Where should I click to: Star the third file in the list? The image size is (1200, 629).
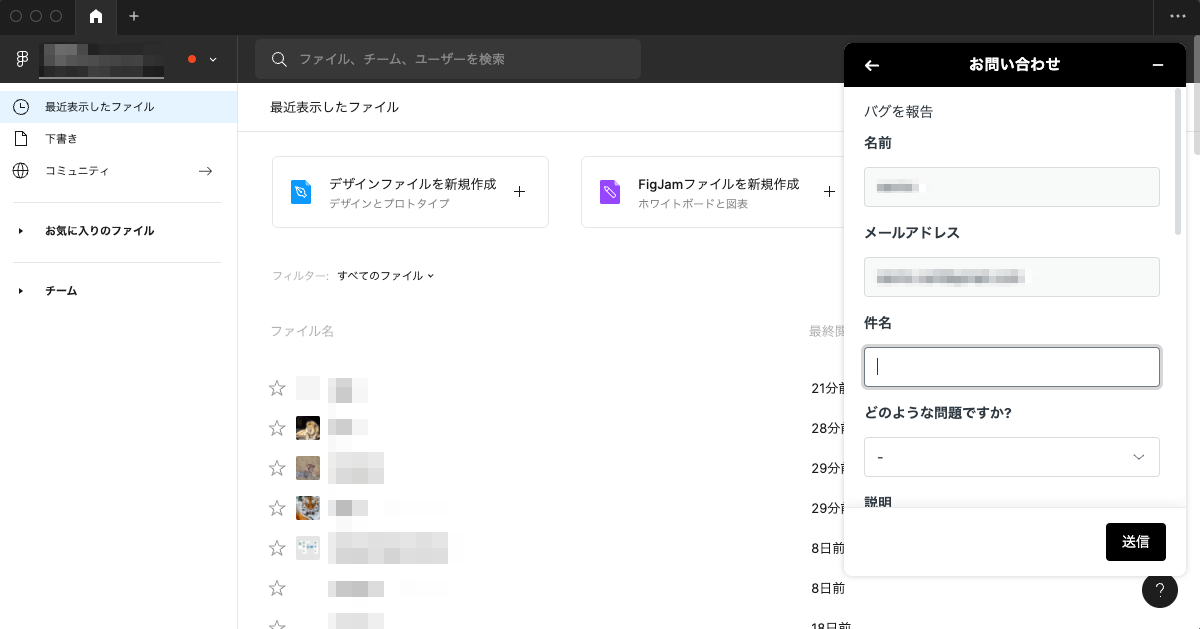click(277, 468)
